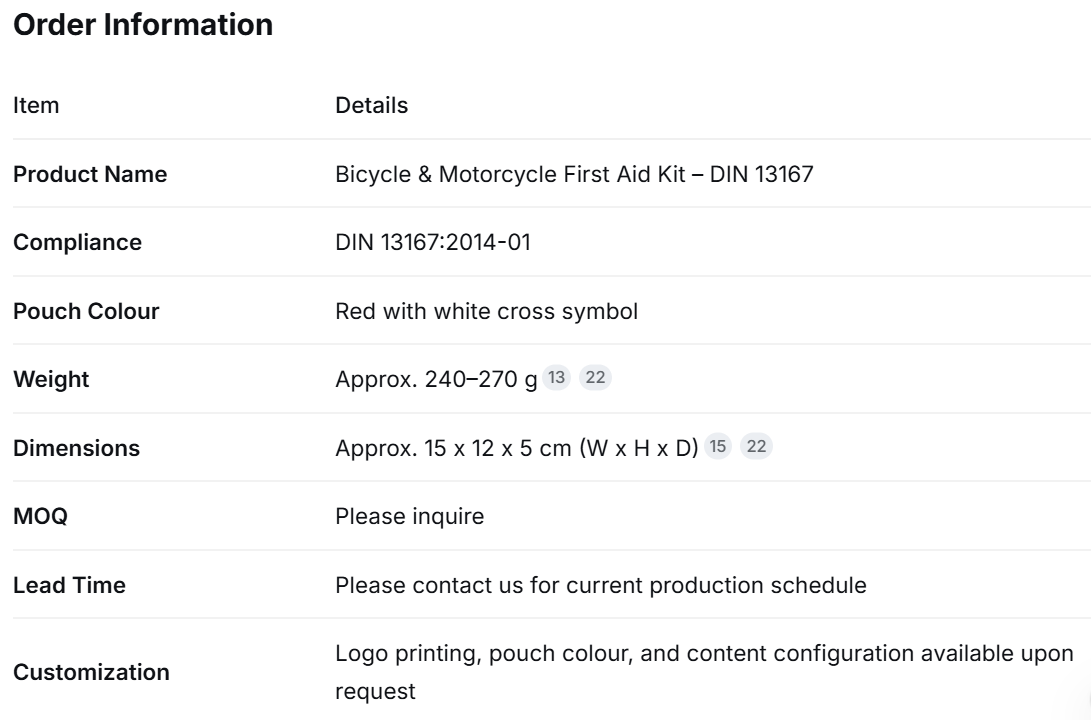
Task: Click the Order Information heading
Action: click(x=143, y=25)
